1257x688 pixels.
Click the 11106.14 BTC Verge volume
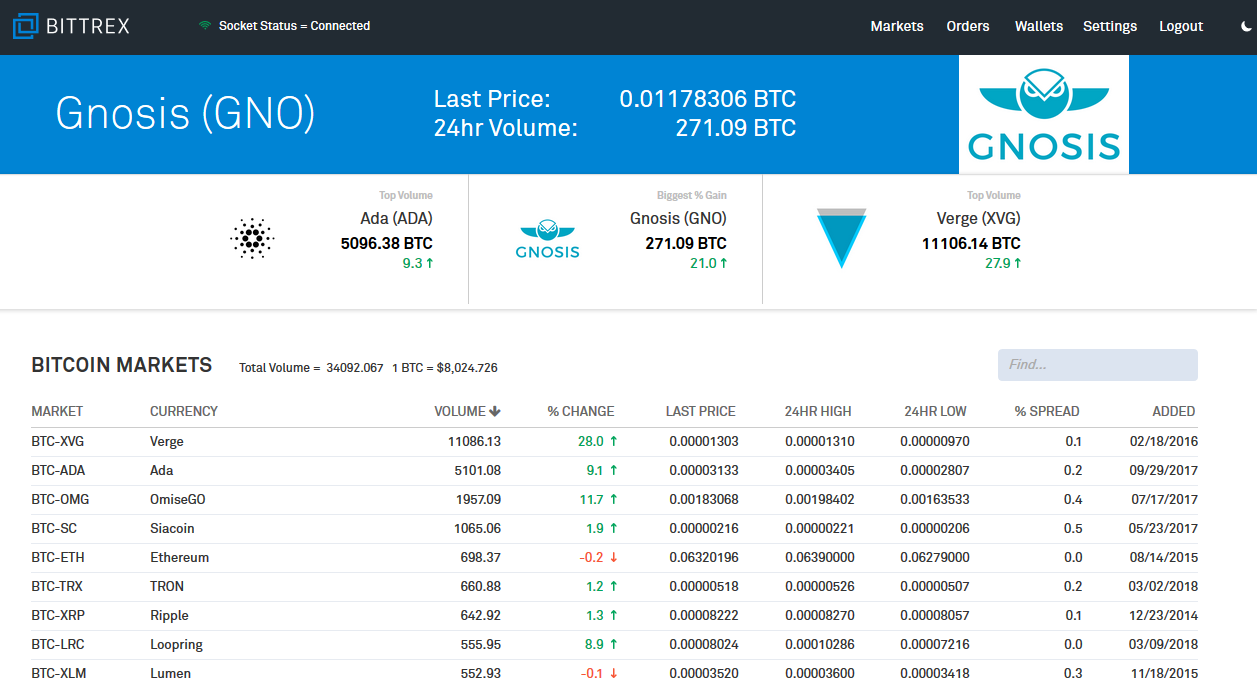click(971, 243)
